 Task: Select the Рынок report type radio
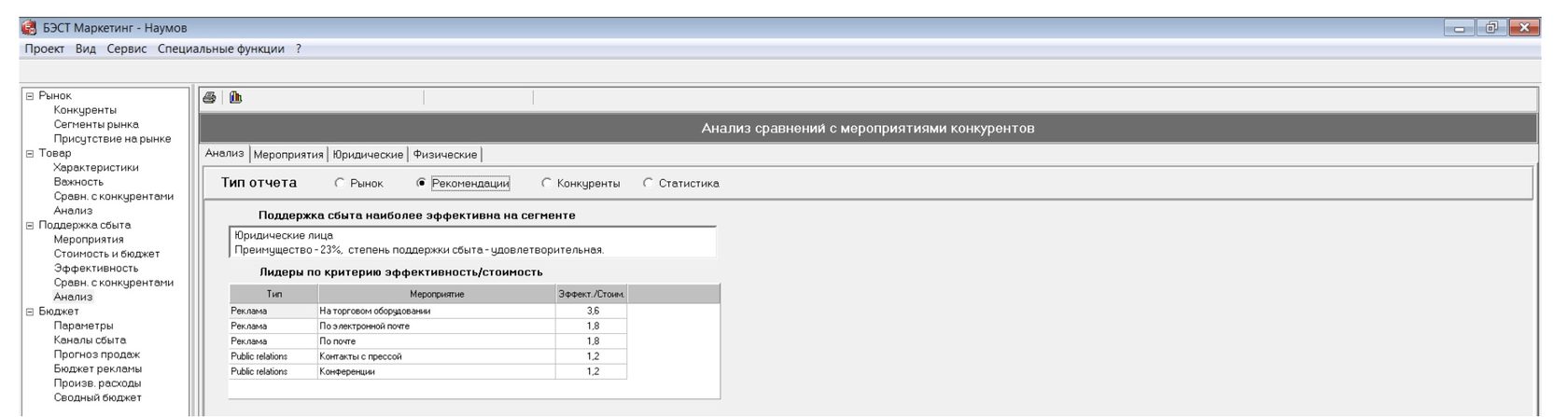340,184
